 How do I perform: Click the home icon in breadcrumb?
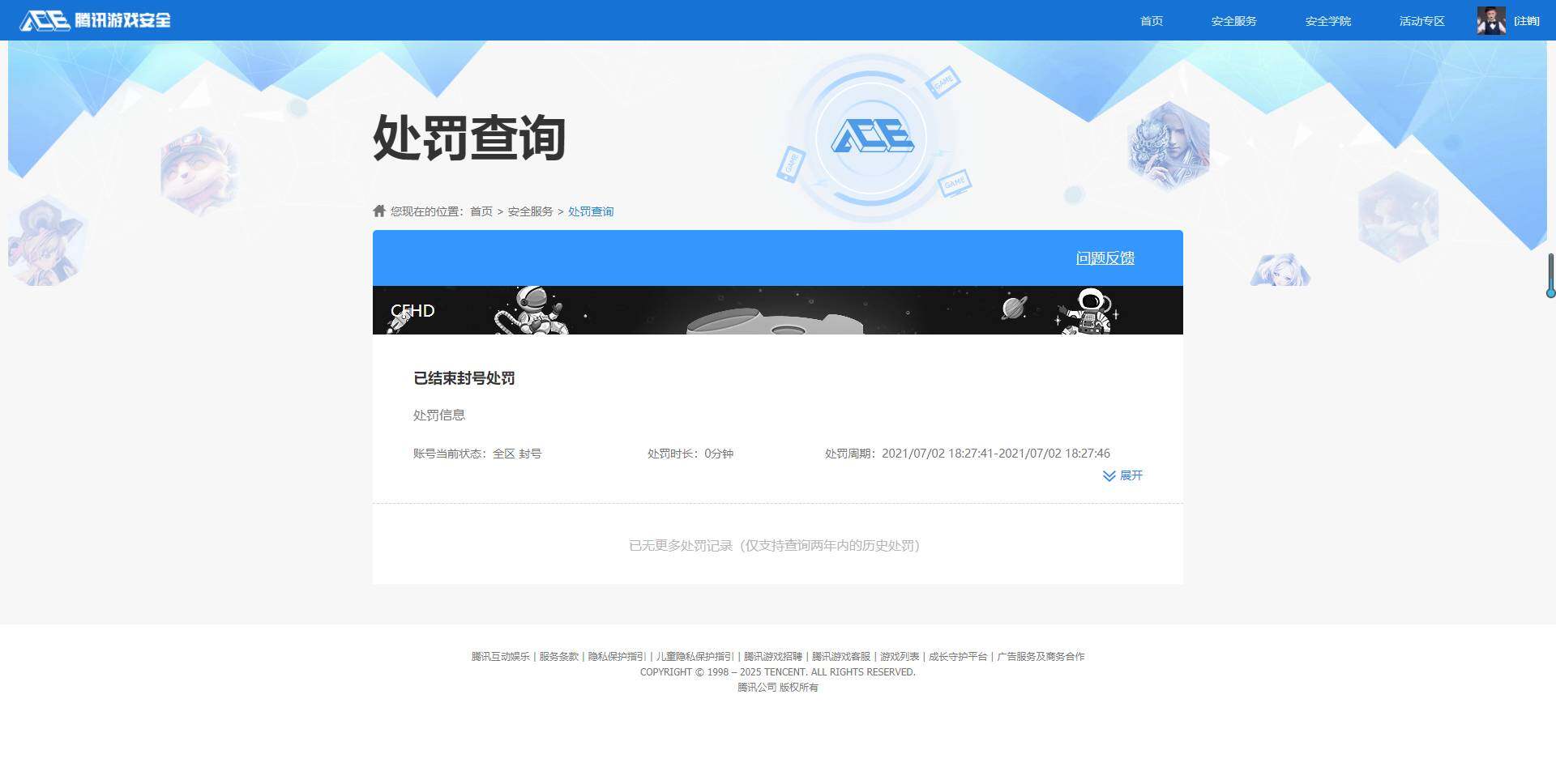(378, 211)
